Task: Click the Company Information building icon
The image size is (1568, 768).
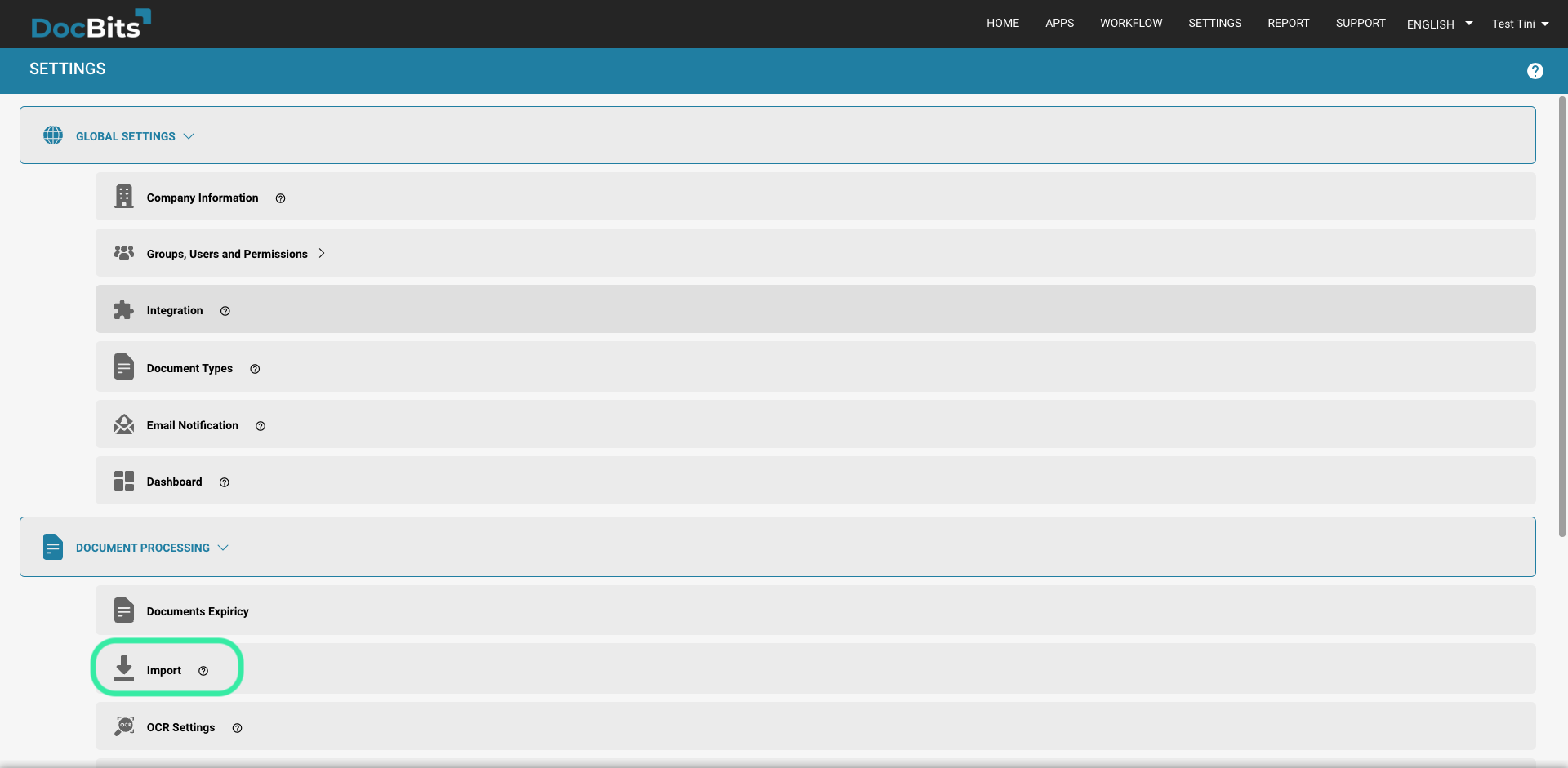Action: click(123, 196)
